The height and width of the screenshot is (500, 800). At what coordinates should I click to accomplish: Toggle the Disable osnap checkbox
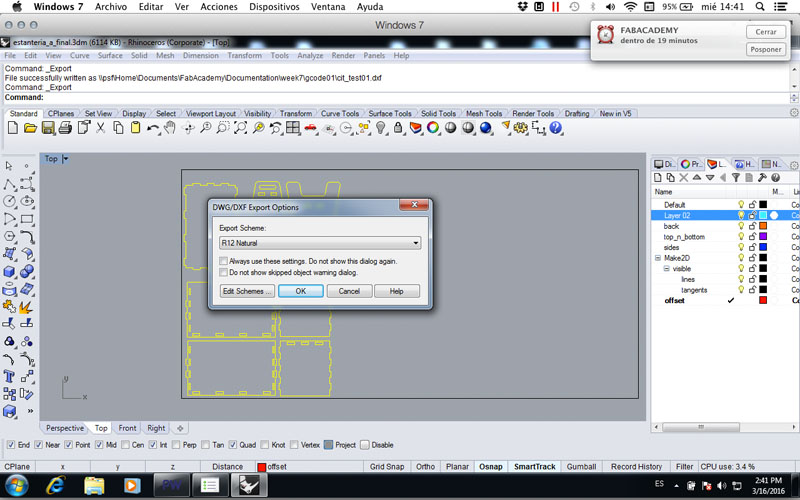[365, 445]
